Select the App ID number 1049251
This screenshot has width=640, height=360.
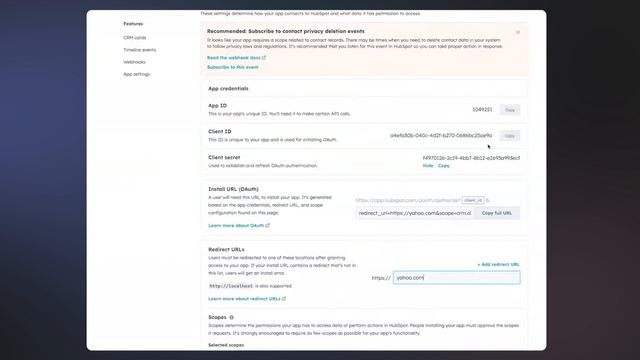pyautogui.click(x=482, y=110)
